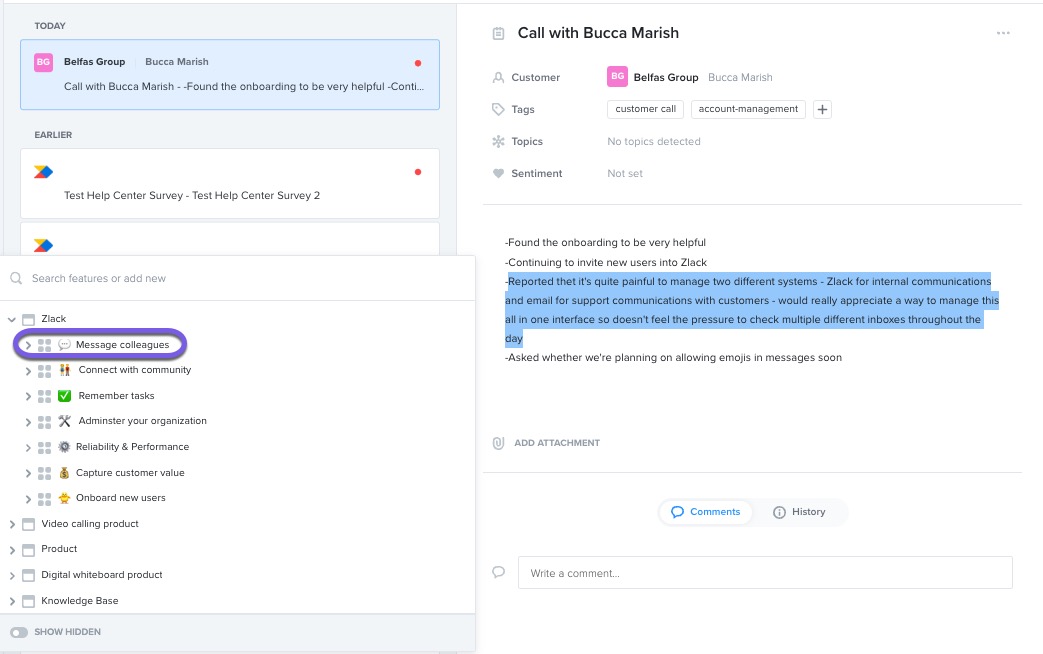Open the three-dot more options menu
The width and height of the screenshot is (1043, 654).
coord(1003,33)
